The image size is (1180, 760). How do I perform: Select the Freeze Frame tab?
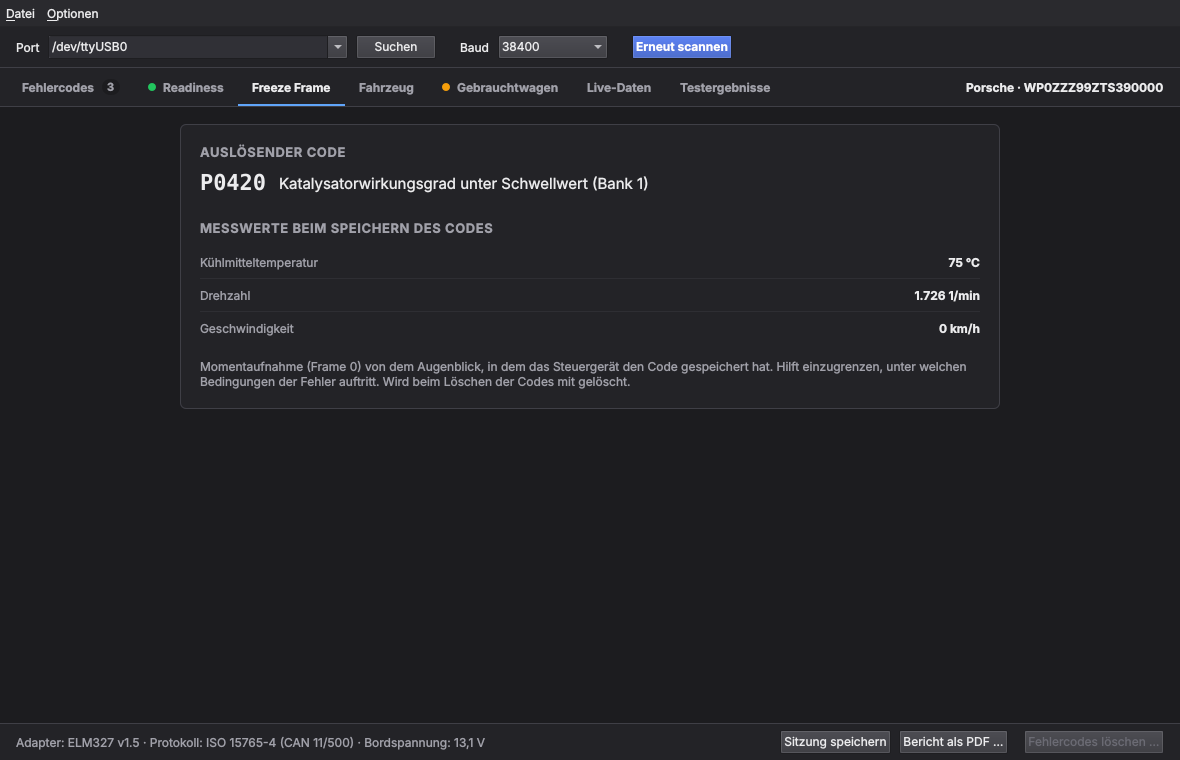coord(291,87)
